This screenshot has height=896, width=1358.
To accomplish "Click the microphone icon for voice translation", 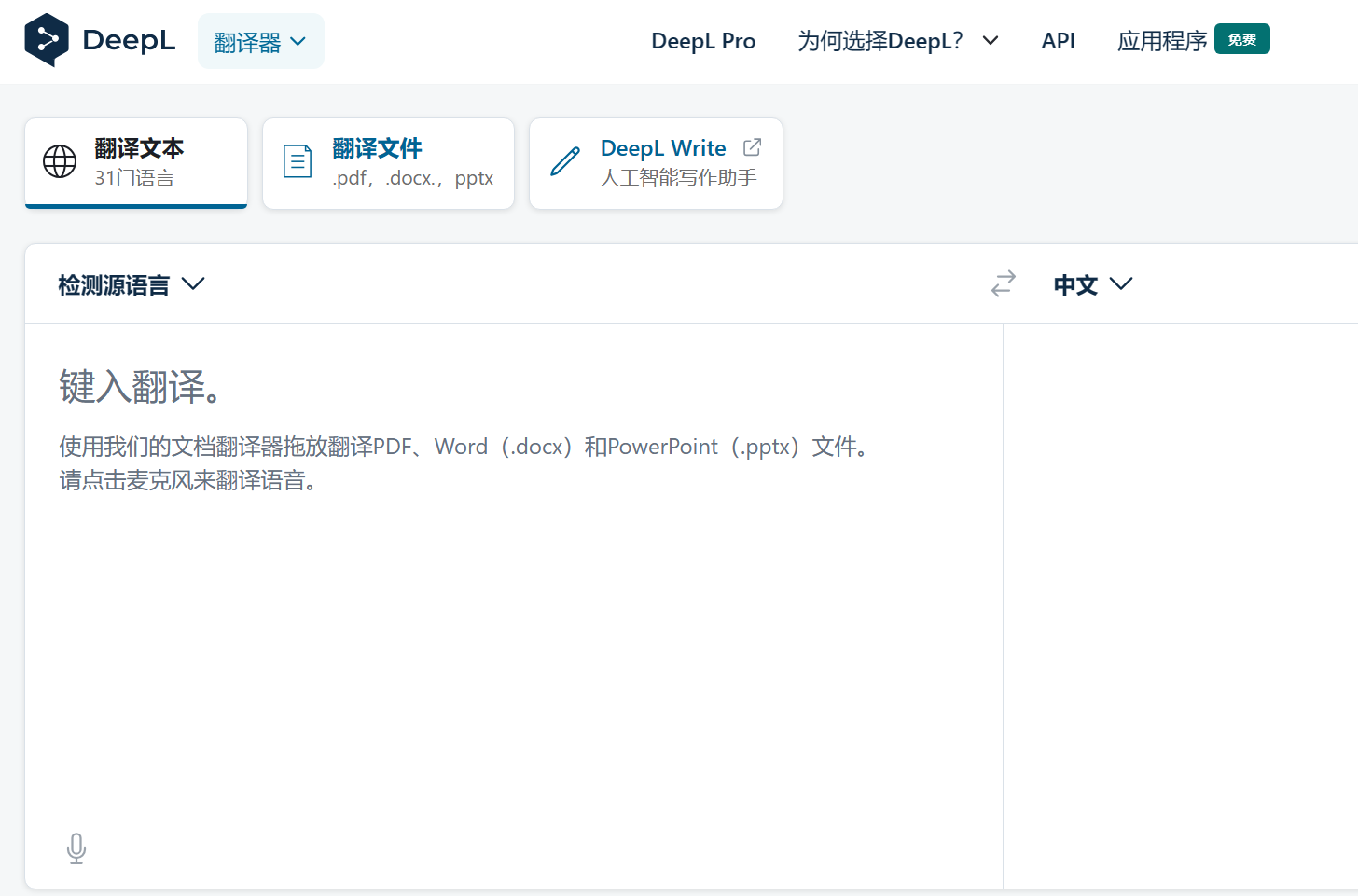I will 76,848.
